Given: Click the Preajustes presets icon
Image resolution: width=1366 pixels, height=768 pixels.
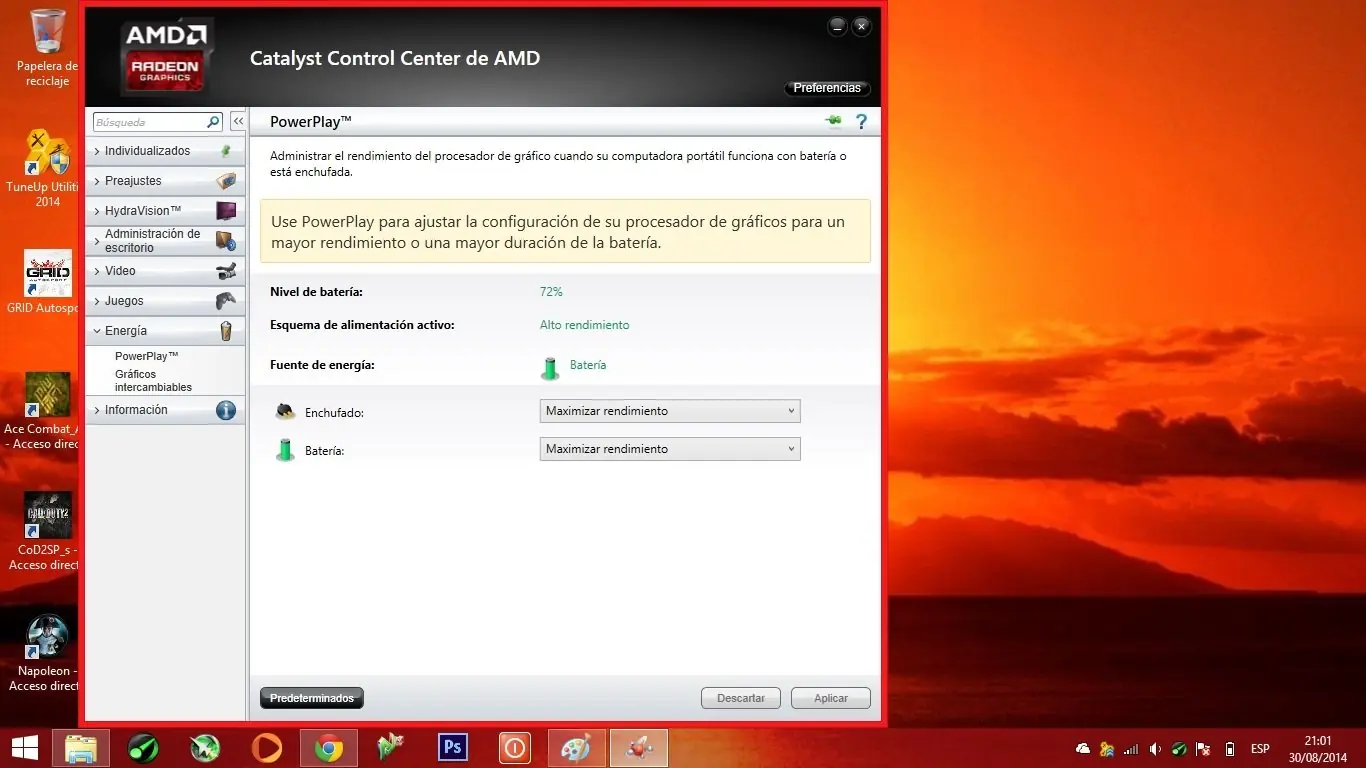Looking at the screenshot, I should pyautogui.click(x=226, y=181).
